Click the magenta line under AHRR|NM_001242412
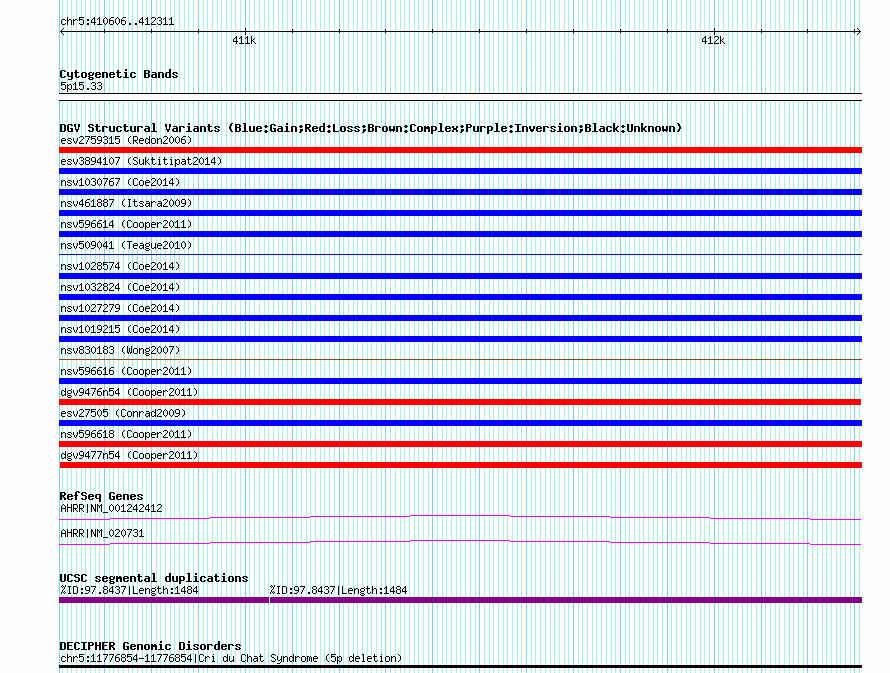This screenshot has width=890, height=673. [x=460, y=517]
